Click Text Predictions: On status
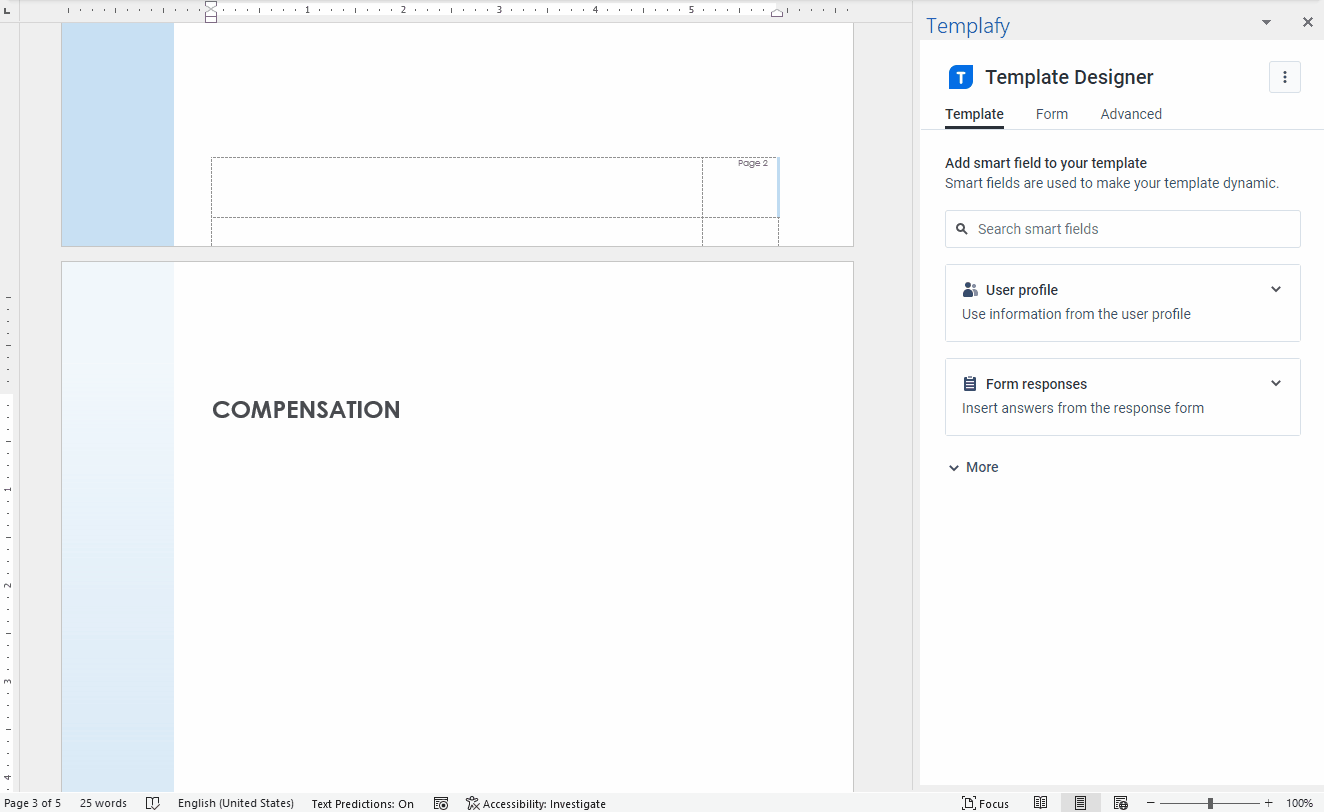The height and width of the screenshot is (812, 1324). (x=362, y=803)
